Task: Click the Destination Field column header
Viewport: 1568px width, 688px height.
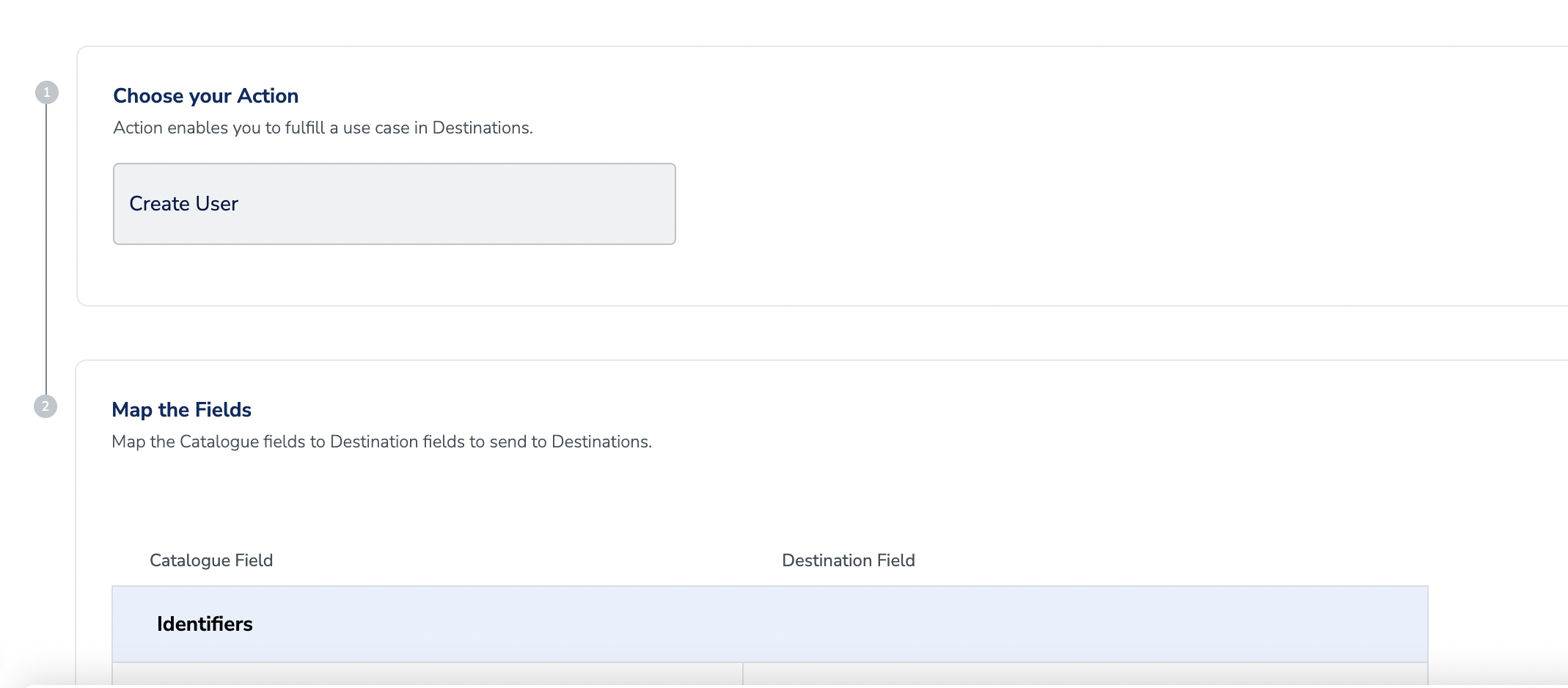Action: click(x=849, y=560)
